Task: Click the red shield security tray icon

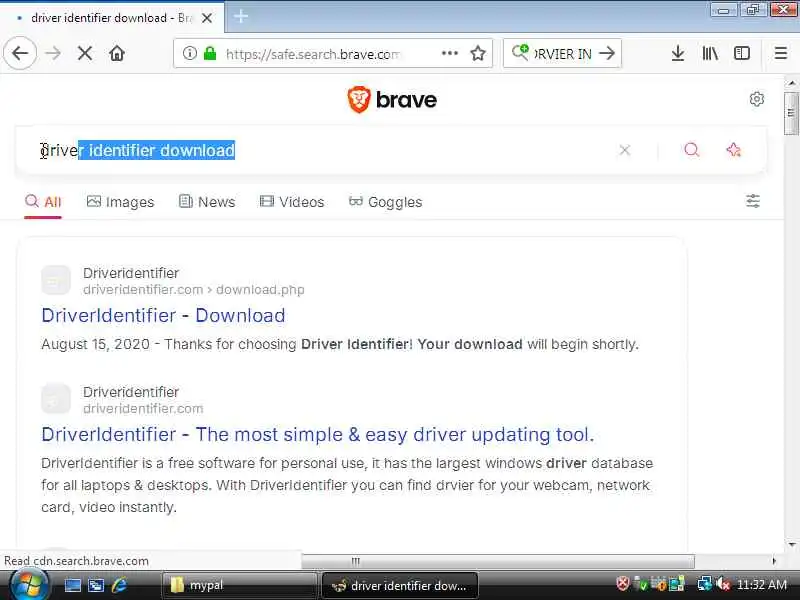Action: [x=622, y=583]
